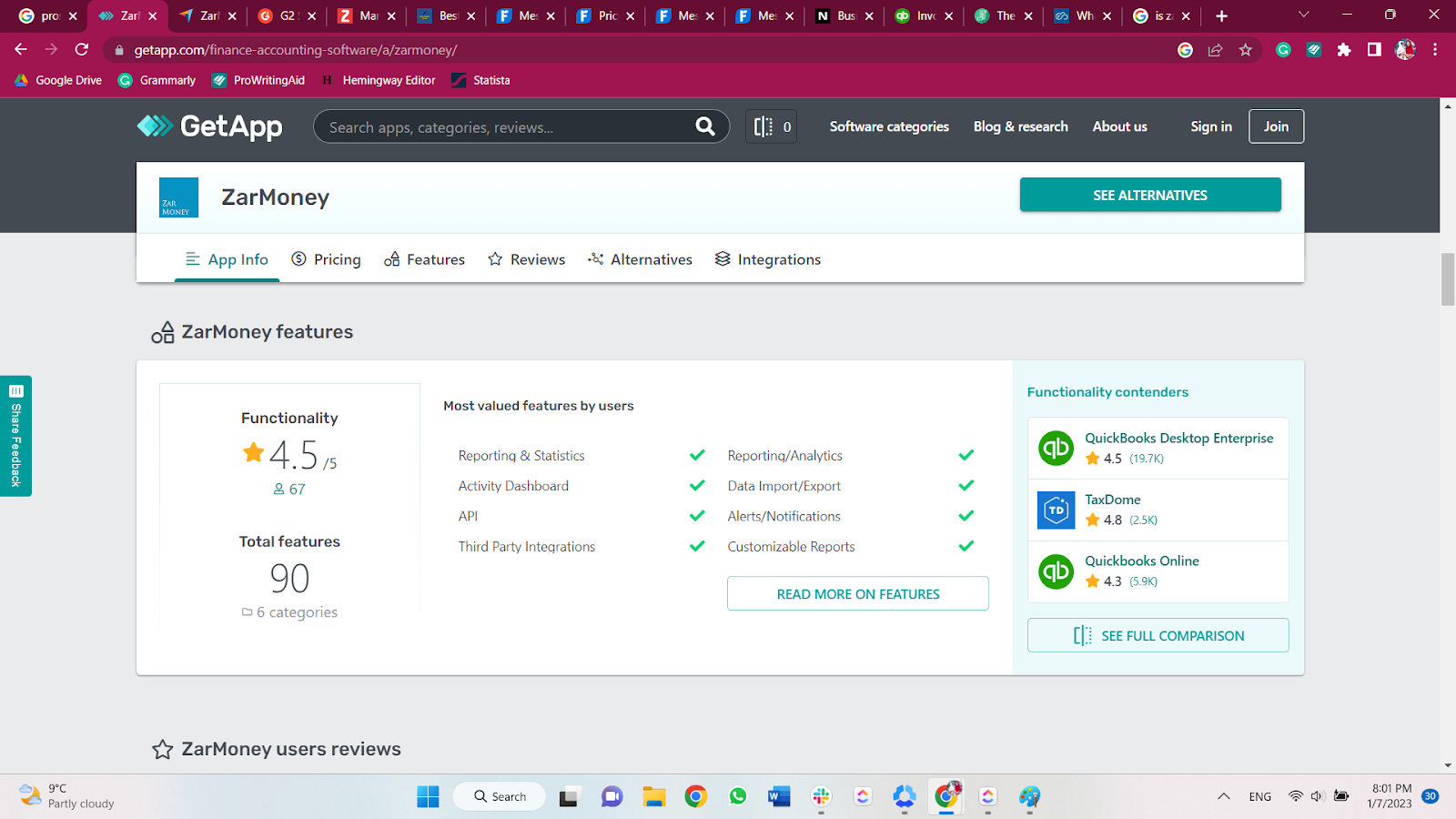
Task: Open the About us menu
Action: [x=1120, y=126]
